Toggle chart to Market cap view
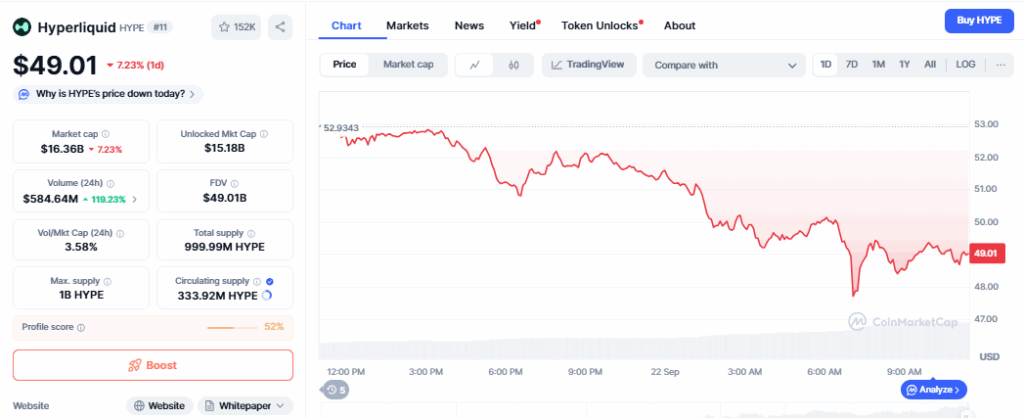Image resolution: width=1024 pixels, height=418 pixels. point(408,65)
